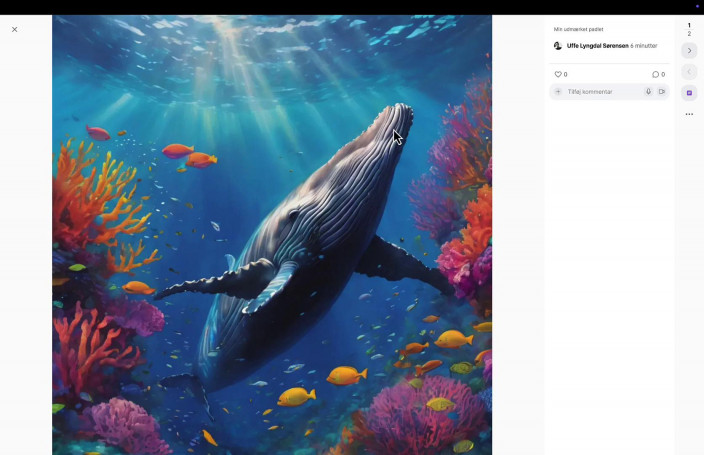Like the post with the heart icon

click(x=558, y=74)
